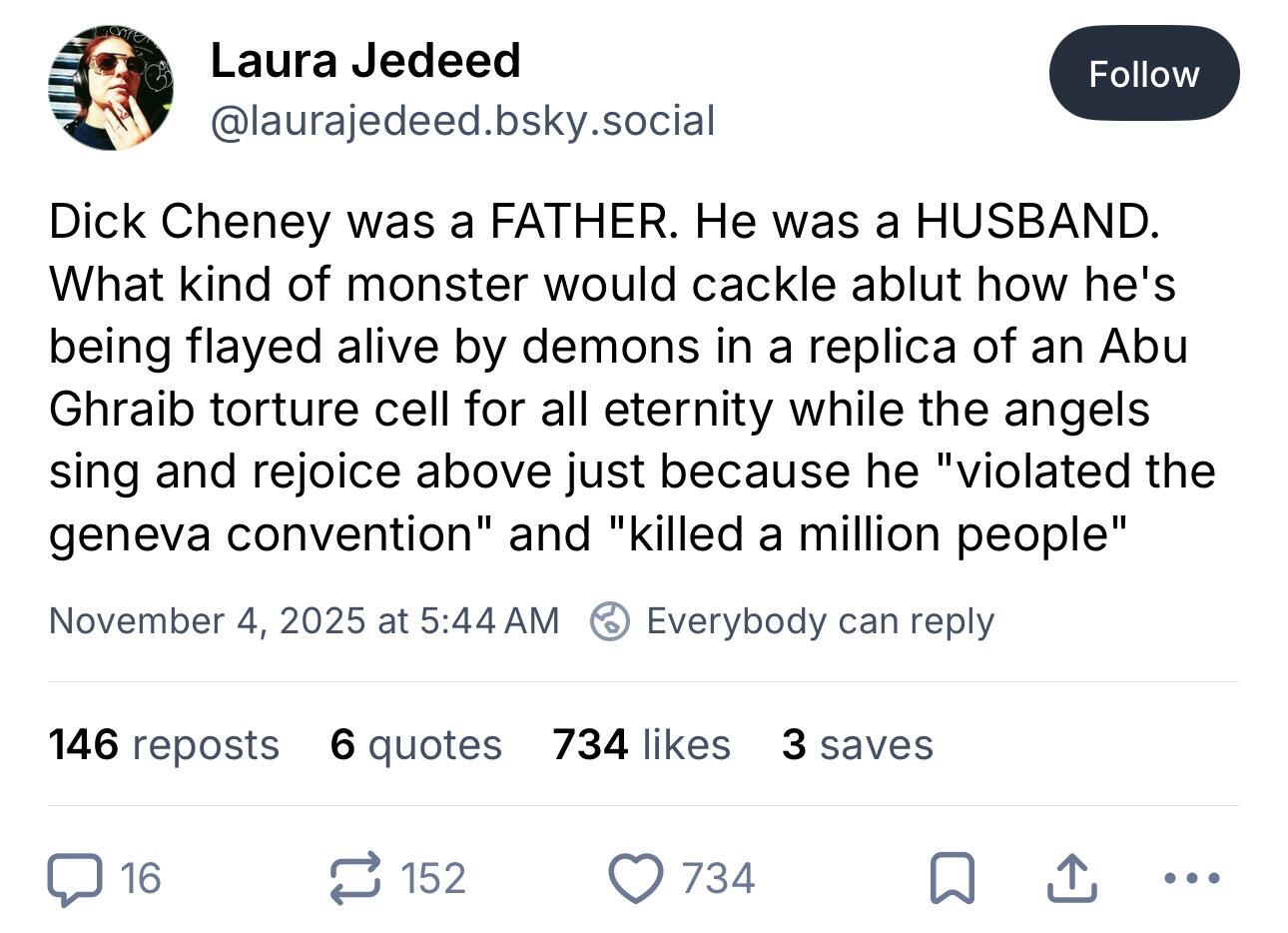Click the 152 repost count number

point(433,879)
